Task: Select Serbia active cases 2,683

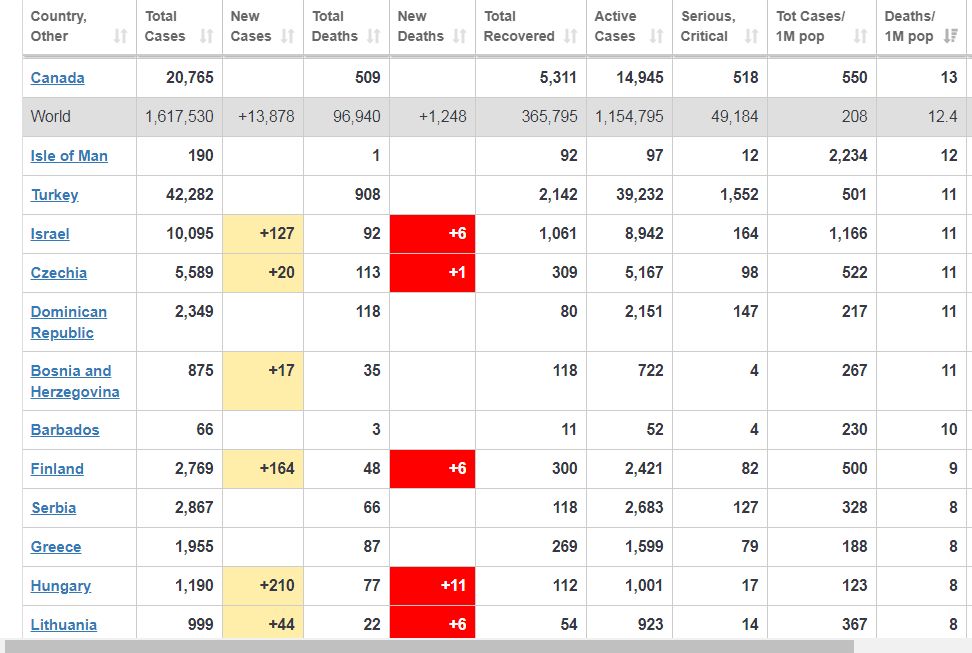Action: [644, 508]
